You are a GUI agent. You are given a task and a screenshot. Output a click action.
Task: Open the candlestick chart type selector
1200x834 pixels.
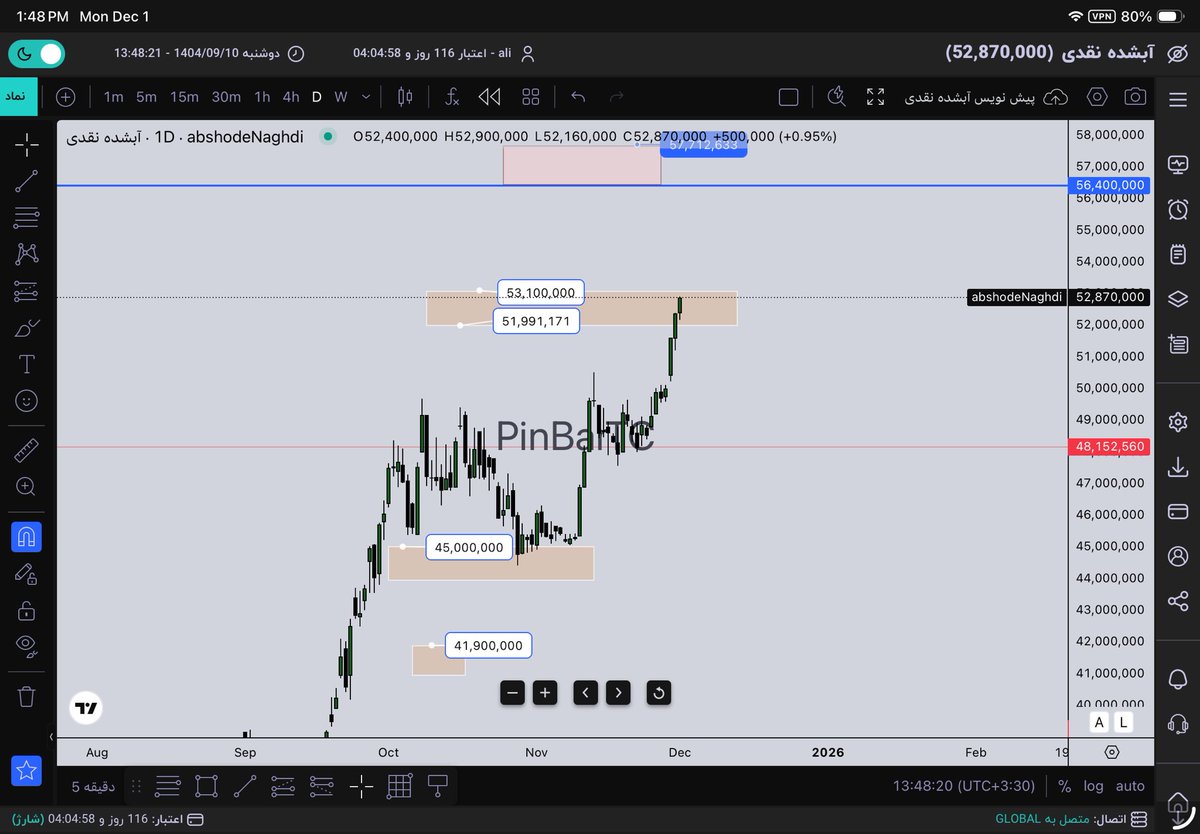pos(405,97)
